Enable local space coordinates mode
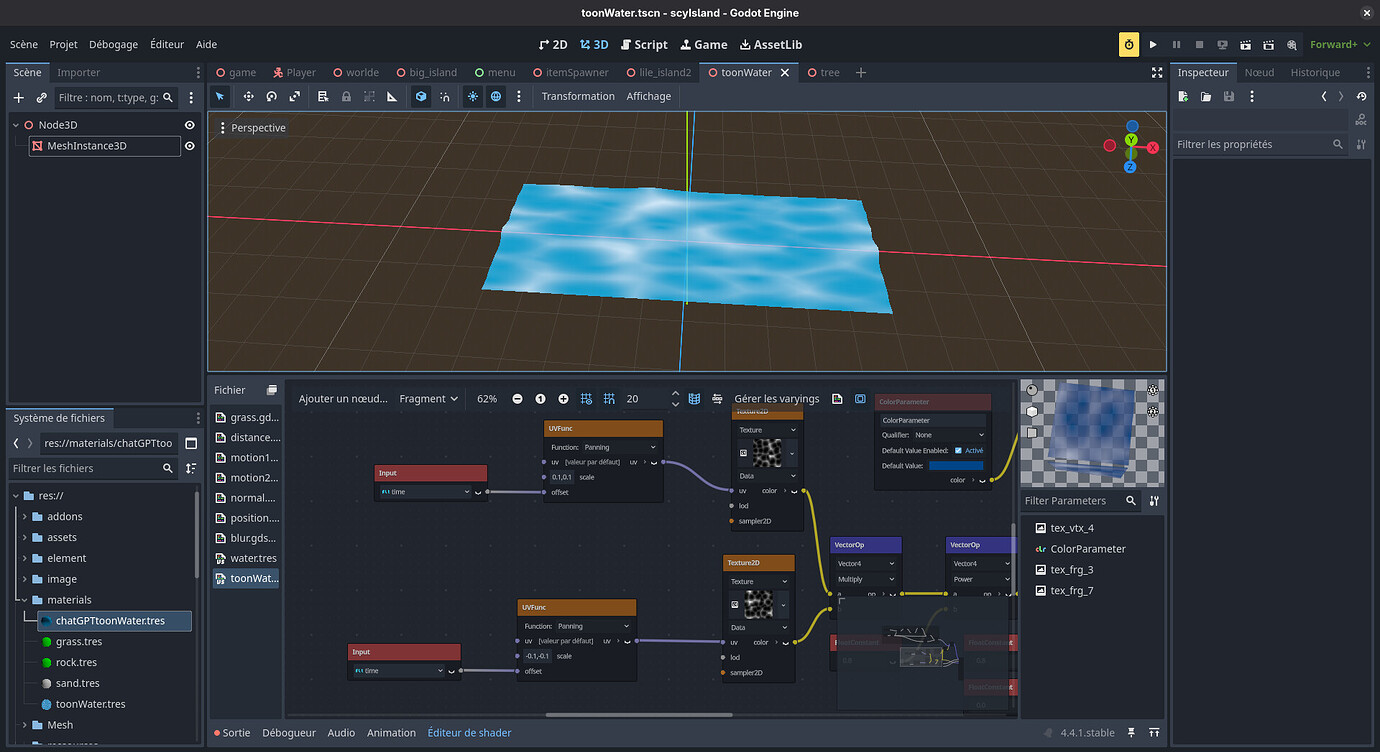Image resolution: width=1380 pixels, height=752 pixels. (x=421, y=96)
